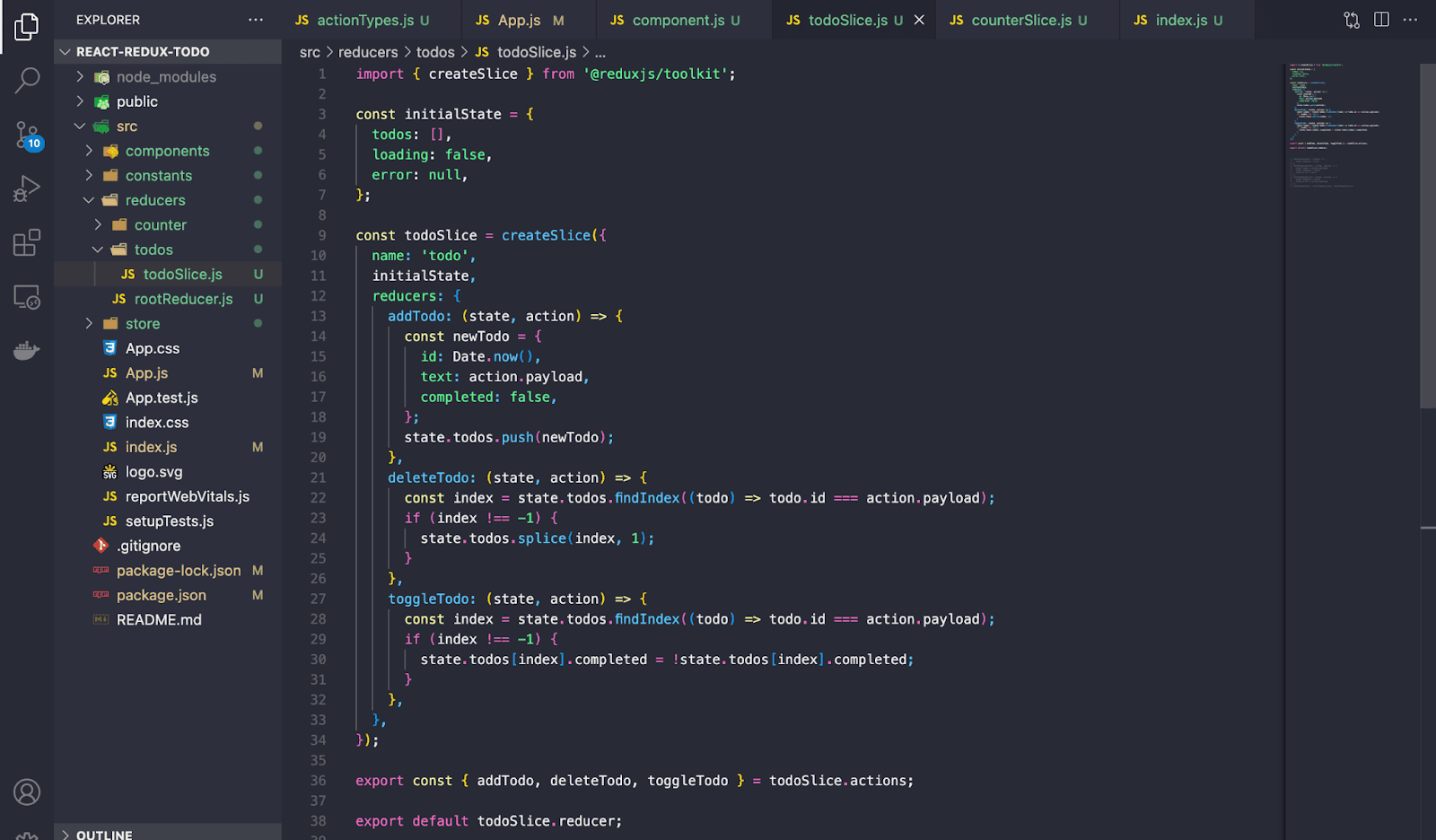This screenshot has width=1436, height=840.
Task: Open Explorer views and more actions menu
Action: coord(256,20)
